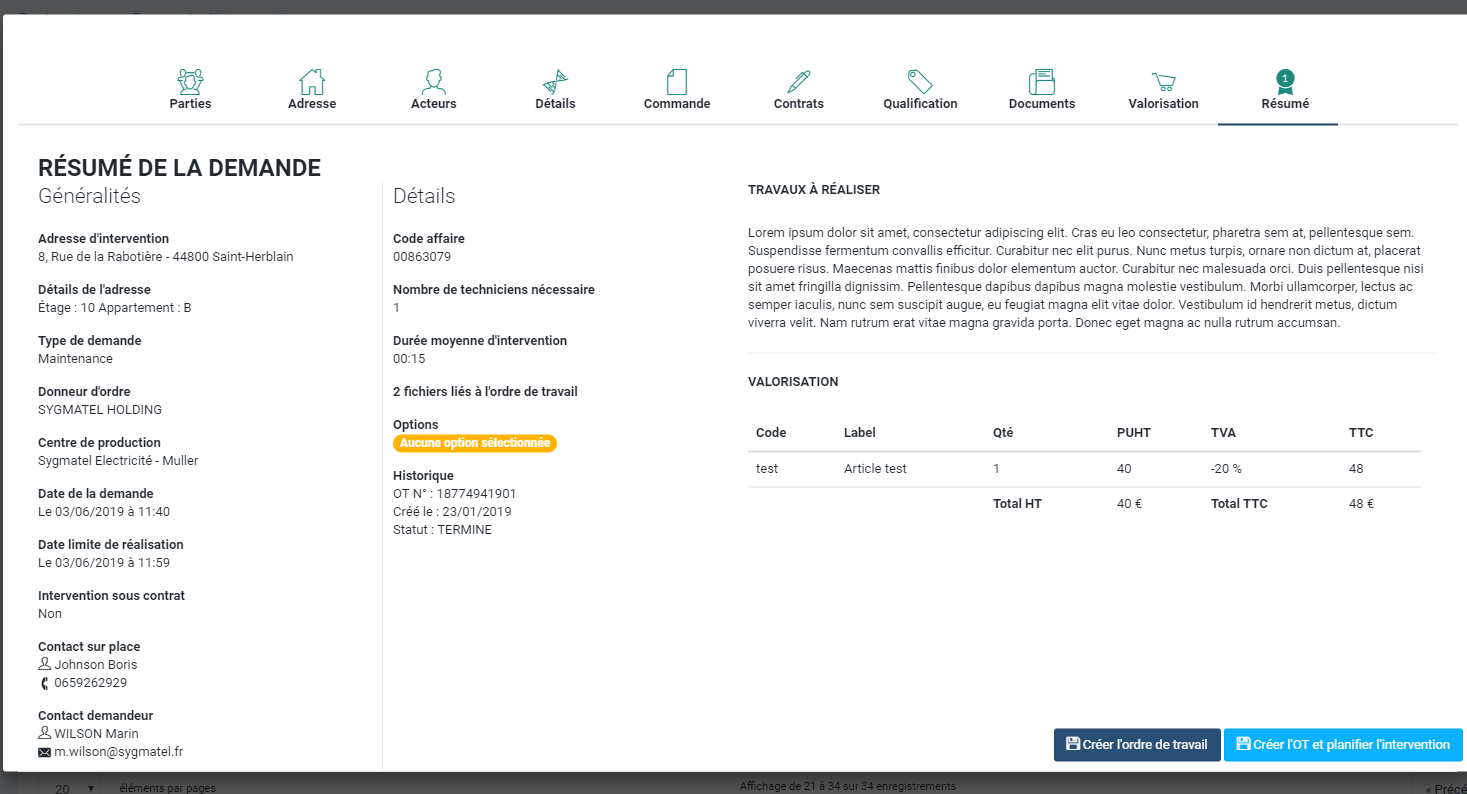1467x794 pixels.
Task: Go to the Valorisation tab label
Action: [1163, 104]
